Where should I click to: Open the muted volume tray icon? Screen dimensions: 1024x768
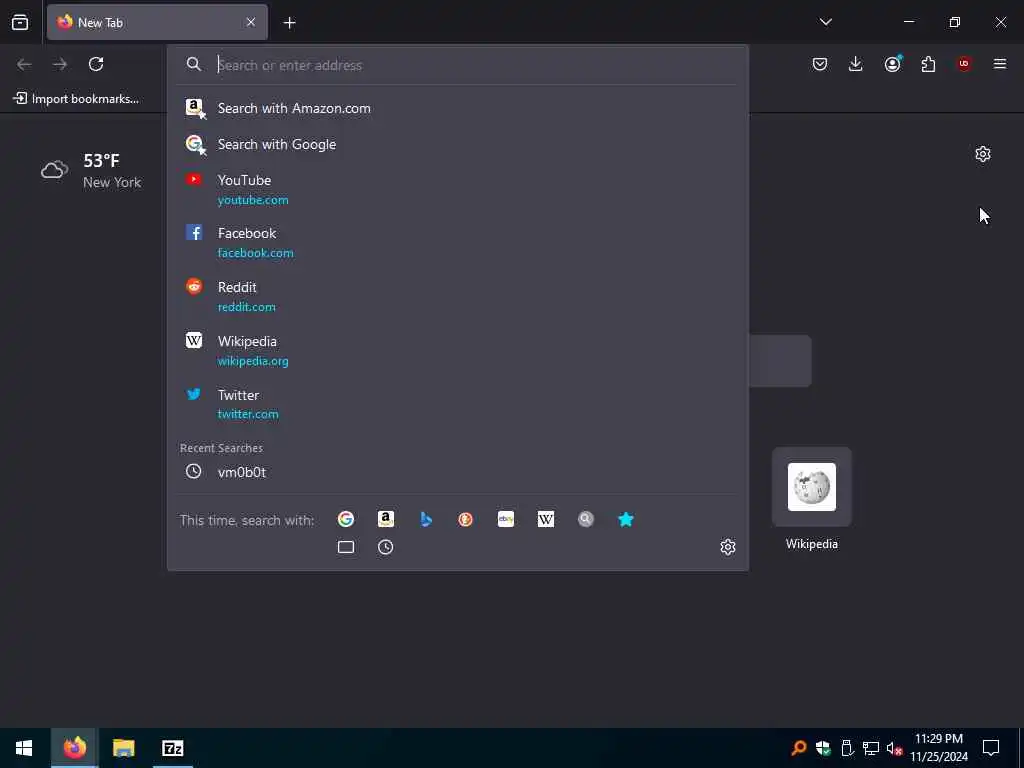[x=894, y=748]
